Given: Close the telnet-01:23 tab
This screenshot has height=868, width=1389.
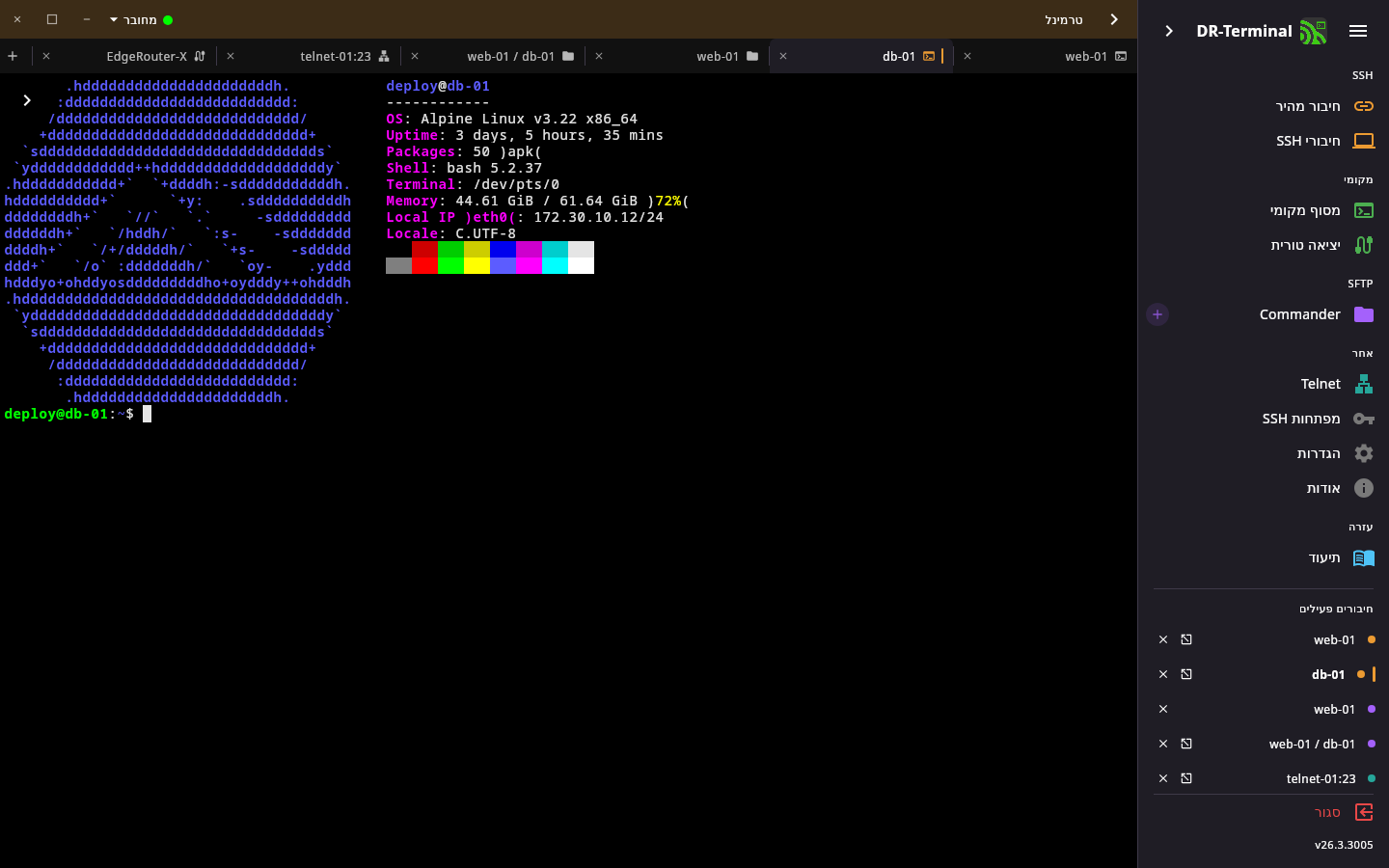Looking at the screenshot, I should tap(231, 56).
